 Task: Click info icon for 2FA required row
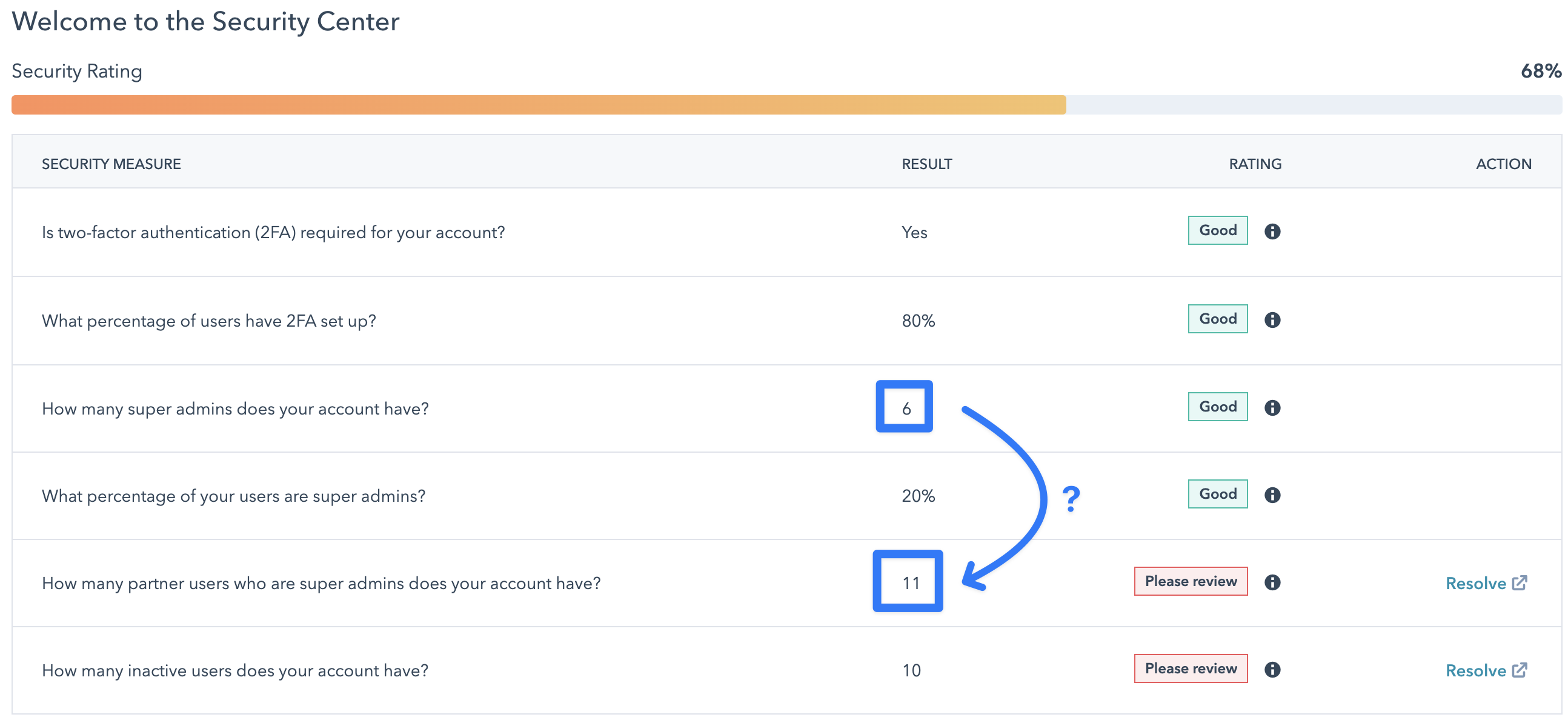1272,232
